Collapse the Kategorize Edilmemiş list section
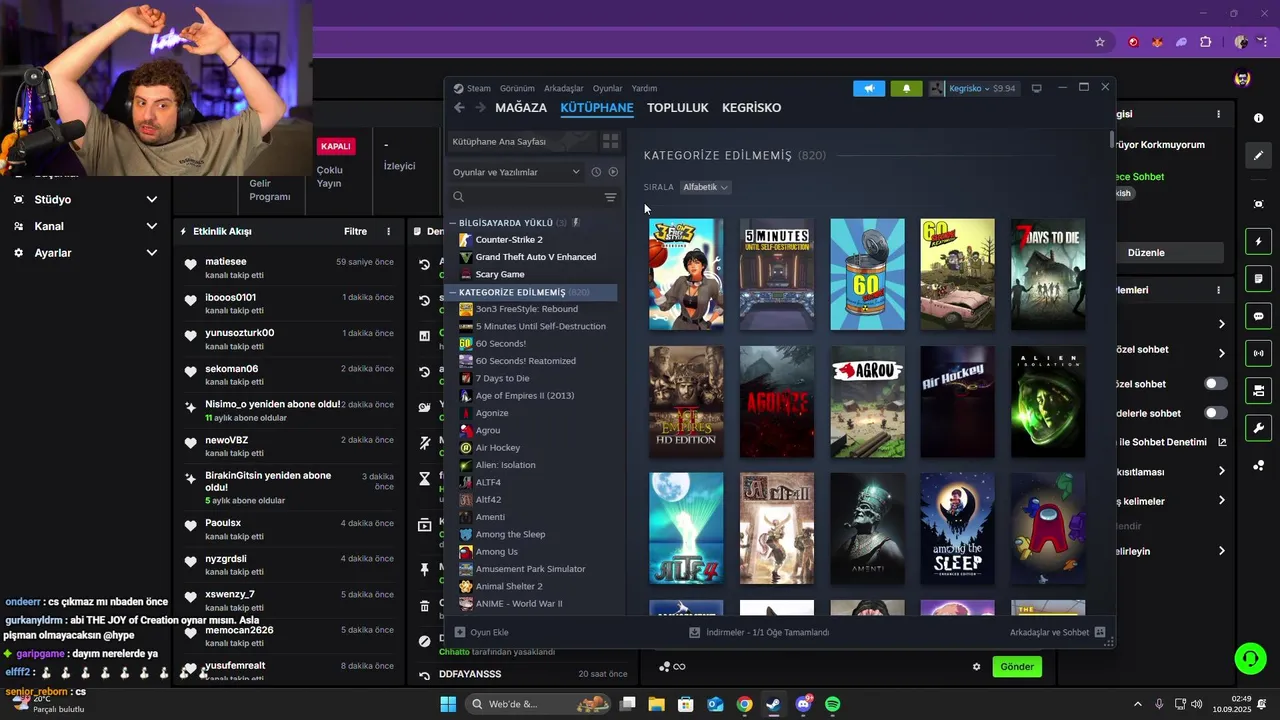 [x=453, y=292]
